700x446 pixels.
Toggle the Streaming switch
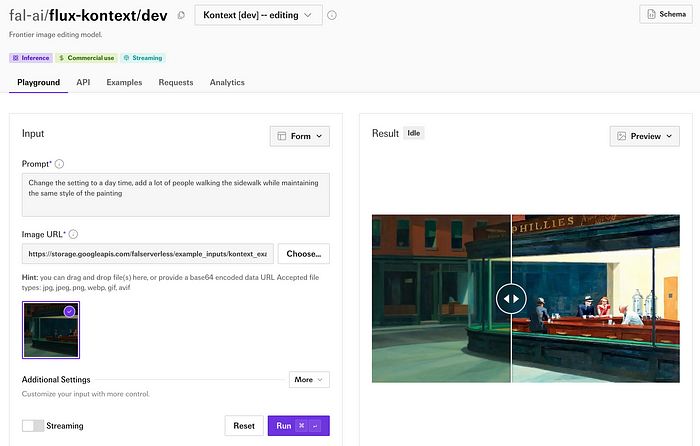(33, 426)
